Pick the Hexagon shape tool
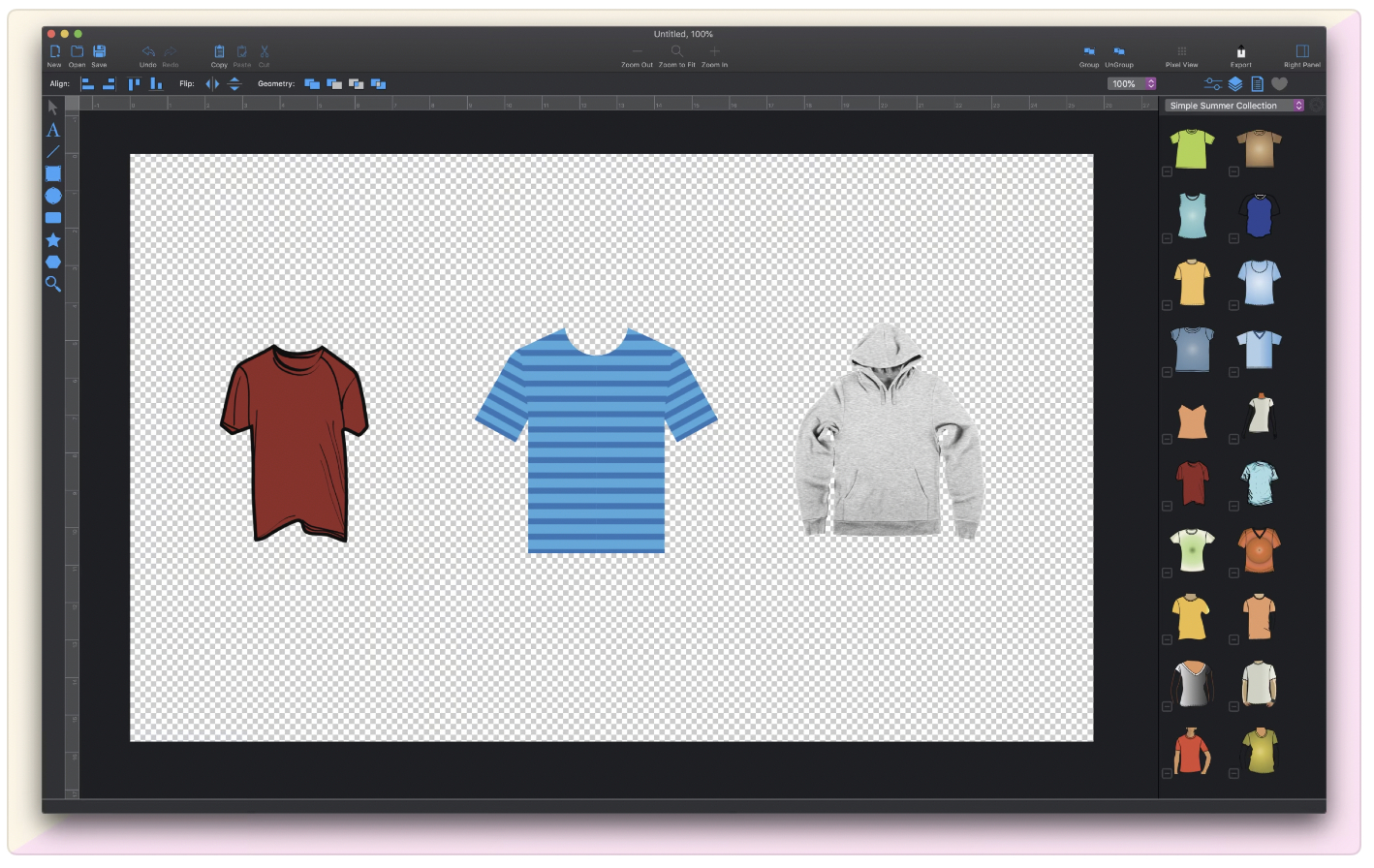This screenshot has width=1374, height=868. click(x=53, y=263)
